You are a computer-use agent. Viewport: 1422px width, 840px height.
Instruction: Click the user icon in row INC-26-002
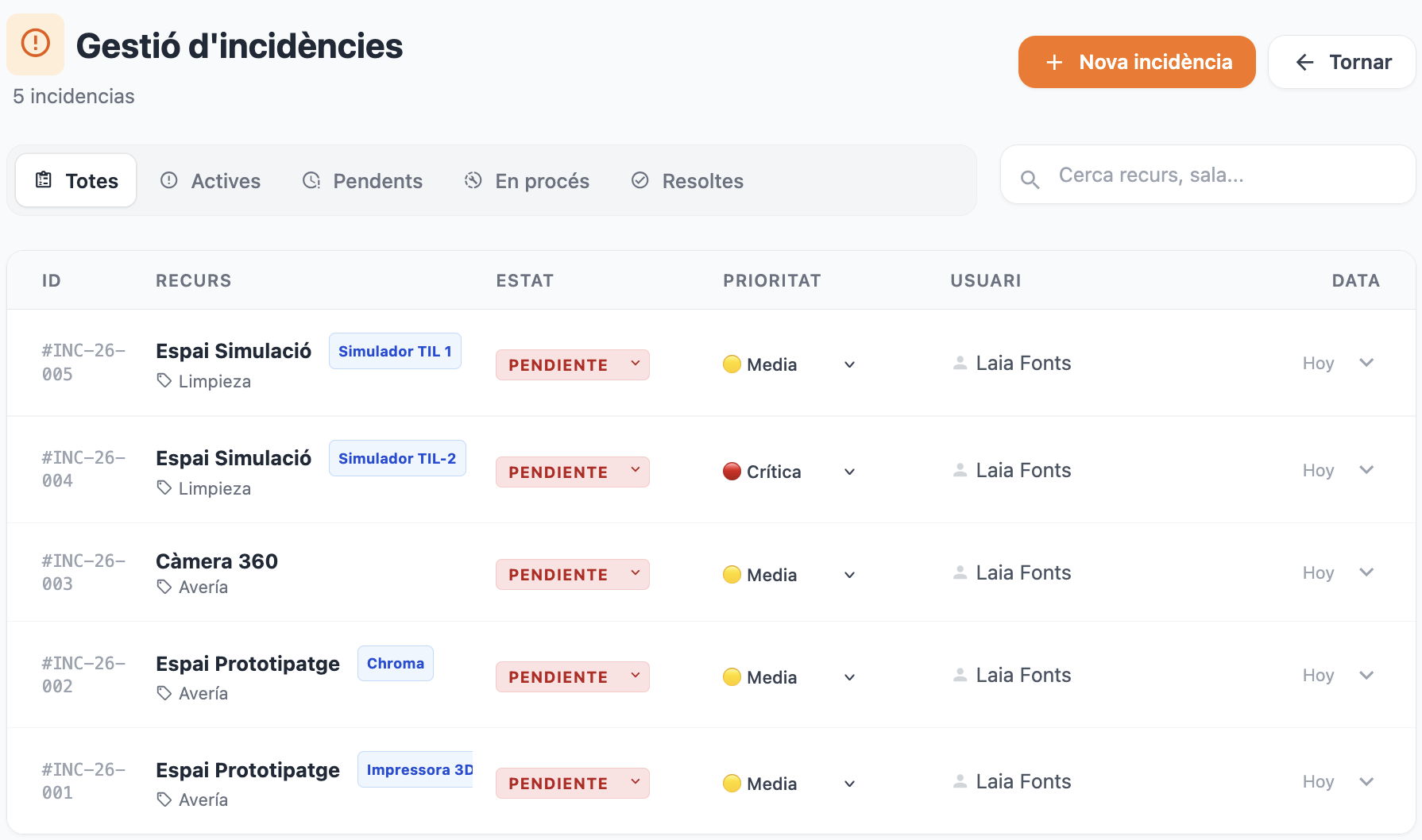click(x=960, y=675)
